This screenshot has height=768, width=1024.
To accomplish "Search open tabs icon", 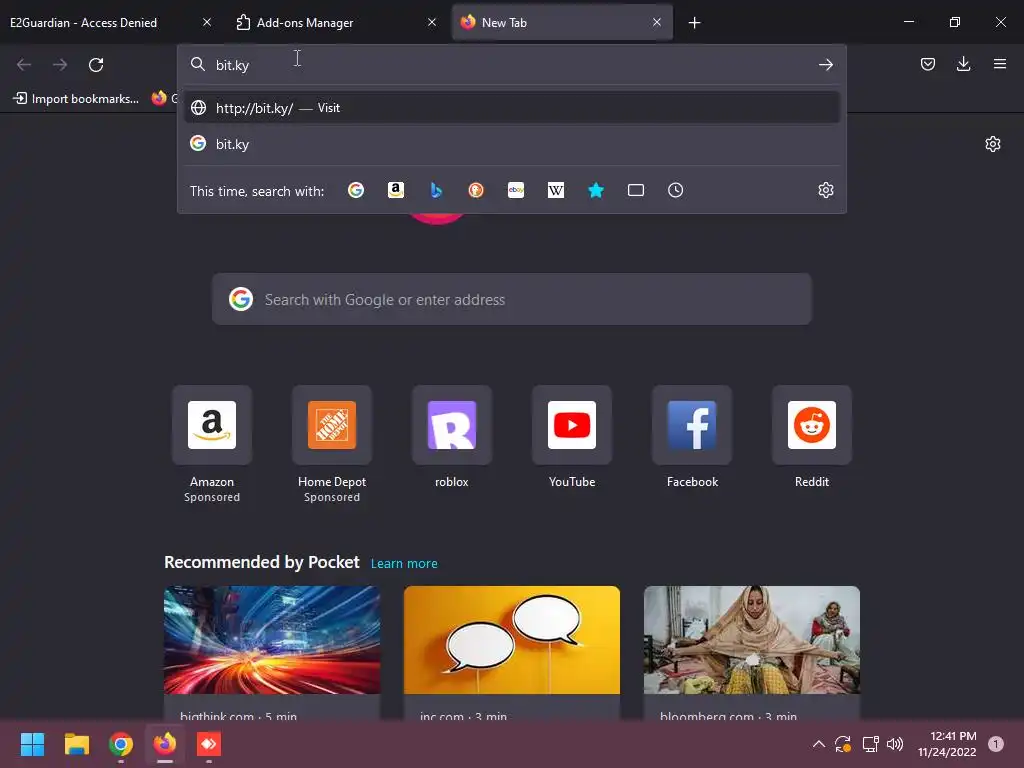I will click(635, 190).
